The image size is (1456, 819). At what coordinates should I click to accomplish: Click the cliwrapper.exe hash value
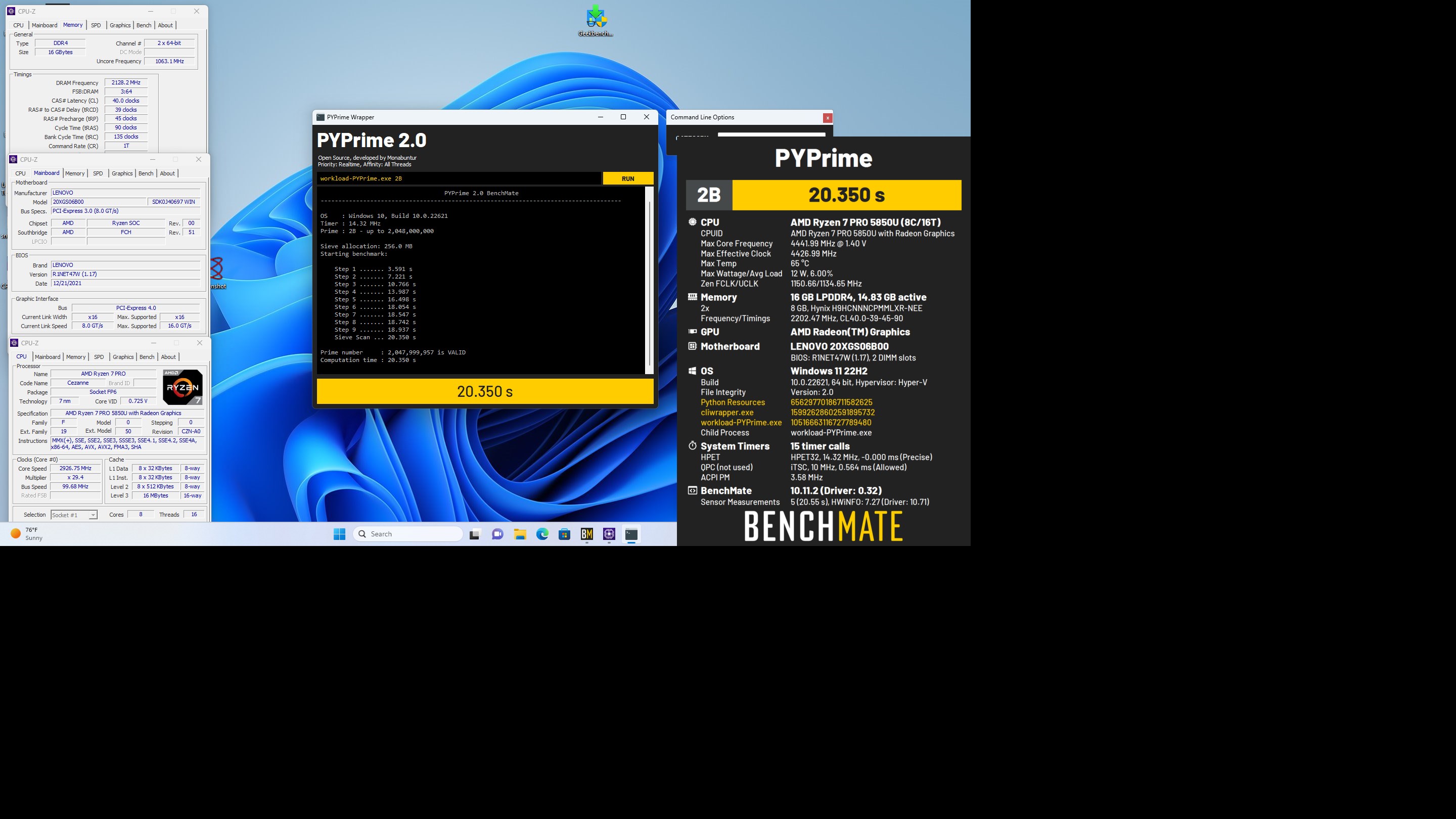[x=833, y=413]
